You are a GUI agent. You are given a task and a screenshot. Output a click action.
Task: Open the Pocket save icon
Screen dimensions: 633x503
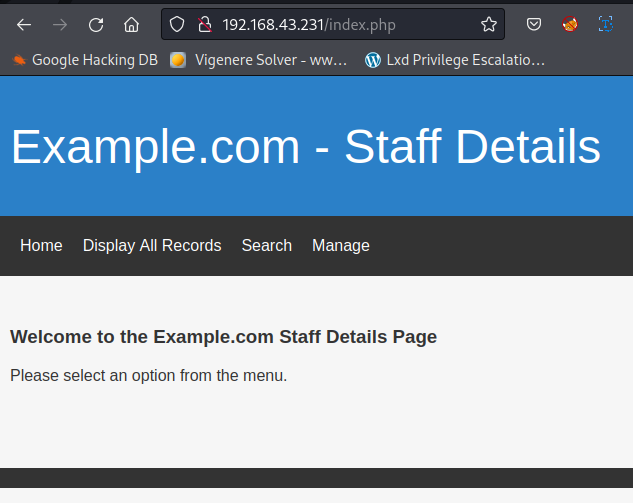tap(535, 25)
